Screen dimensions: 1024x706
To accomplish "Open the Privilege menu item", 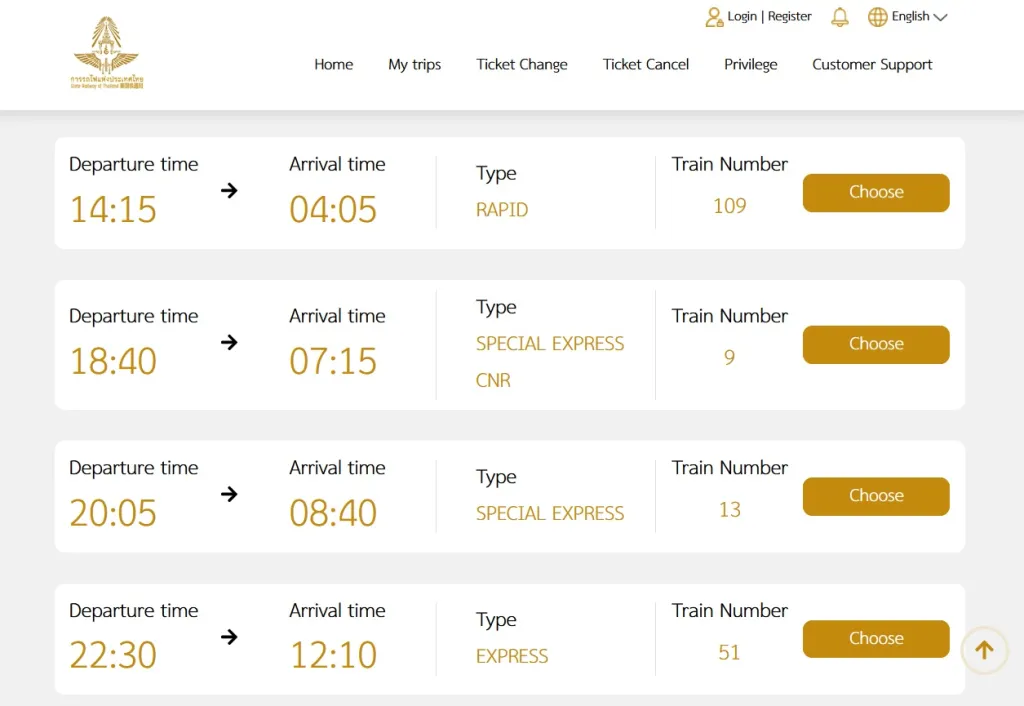I will click(750, 65).
